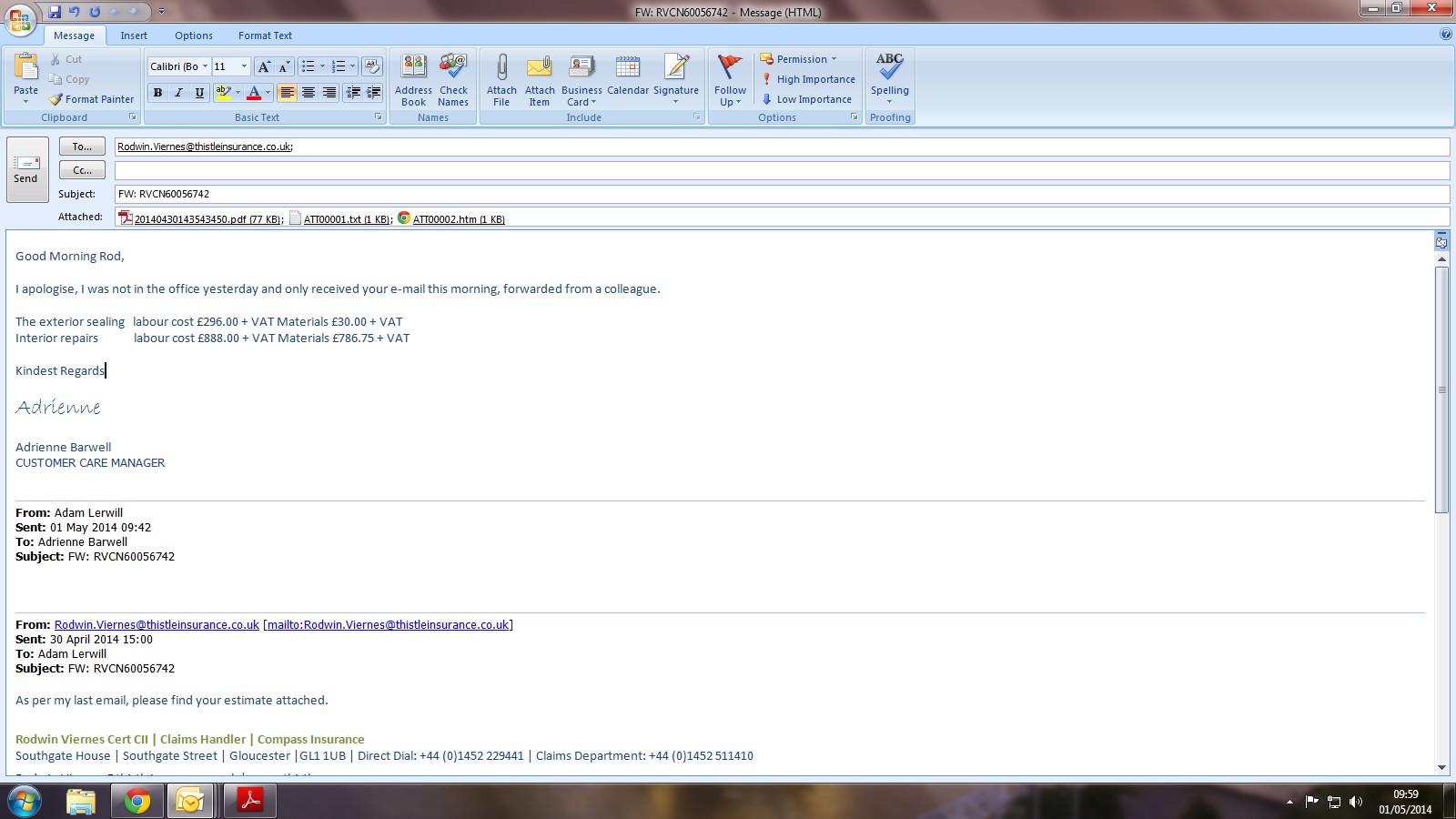
Task: Toggle High Importance flag
Action: coord(808,79)
